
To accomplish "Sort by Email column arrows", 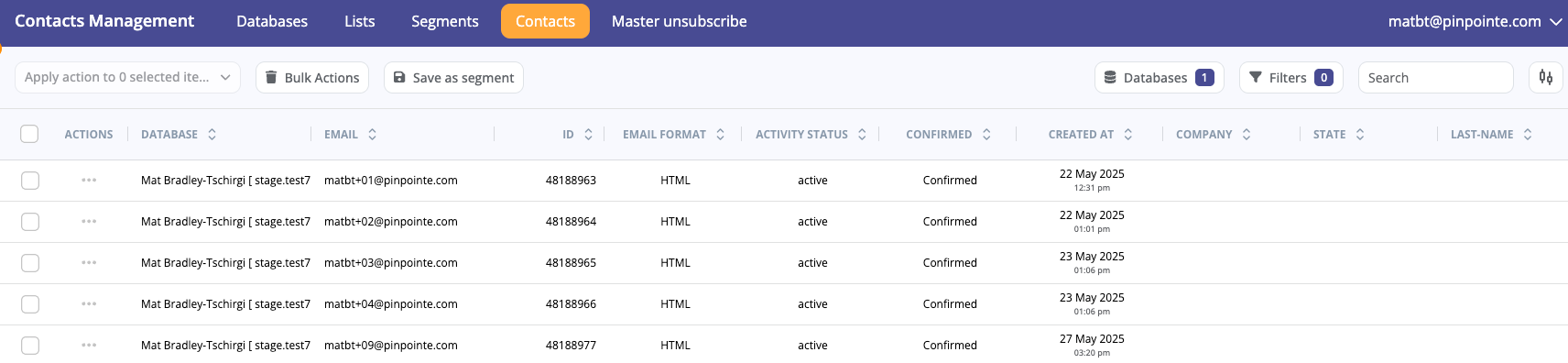I will coord(372,135).
